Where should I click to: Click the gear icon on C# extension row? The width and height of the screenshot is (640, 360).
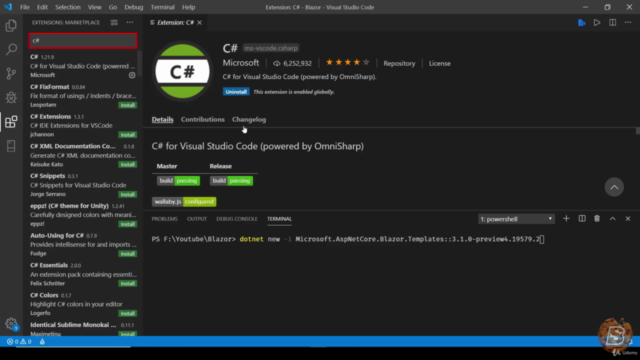(132, 75)
